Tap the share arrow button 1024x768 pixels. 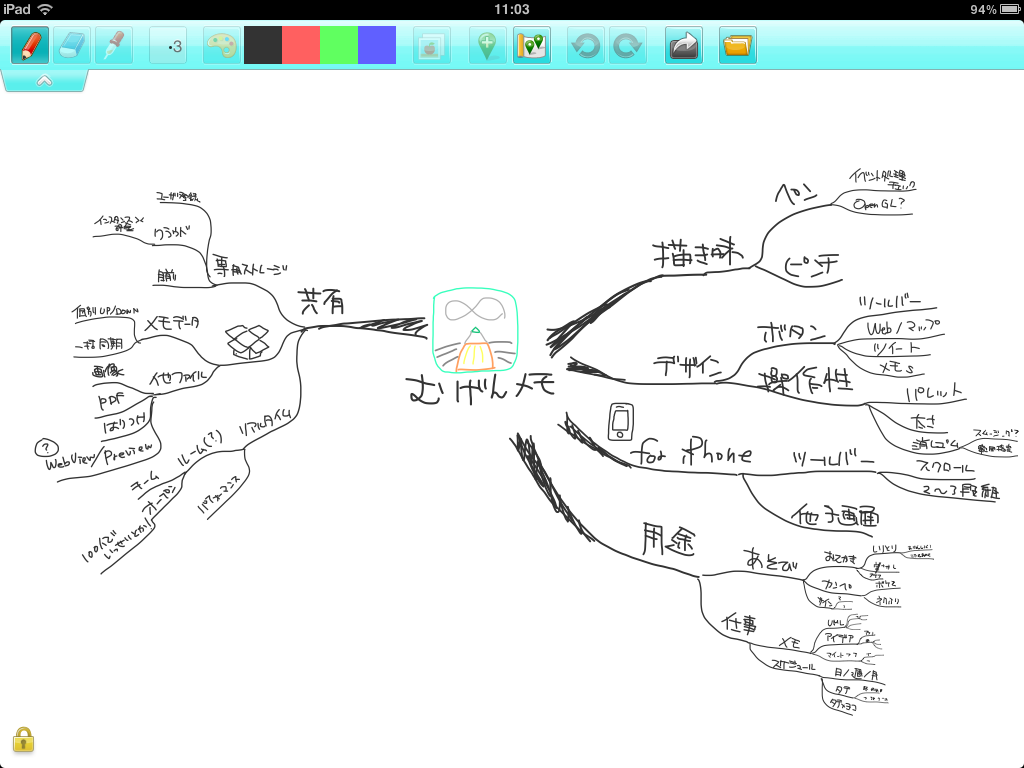pos(684,46)
